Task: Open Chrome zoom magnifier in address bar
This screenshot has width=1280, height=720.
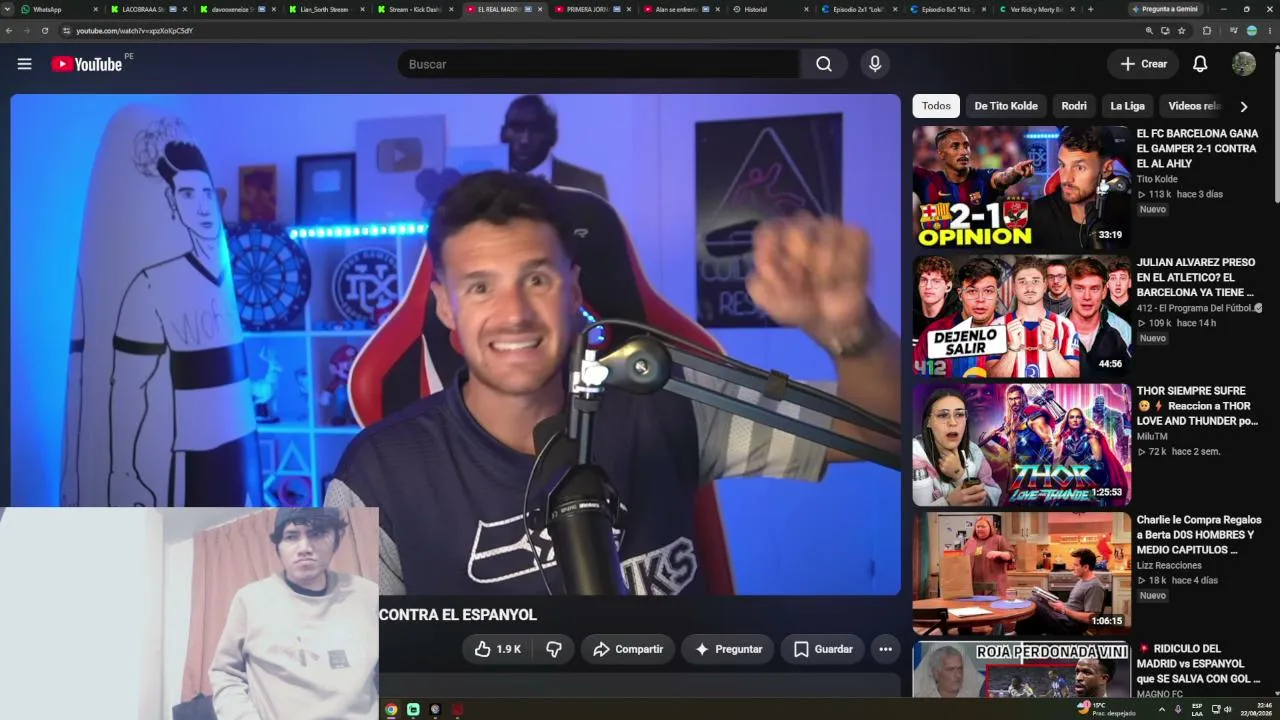Action: [1149, 31]
